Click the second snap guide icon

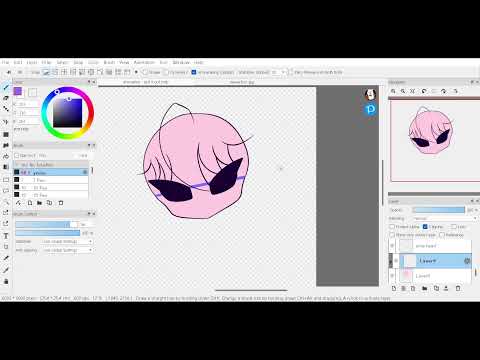pos(55,72)
